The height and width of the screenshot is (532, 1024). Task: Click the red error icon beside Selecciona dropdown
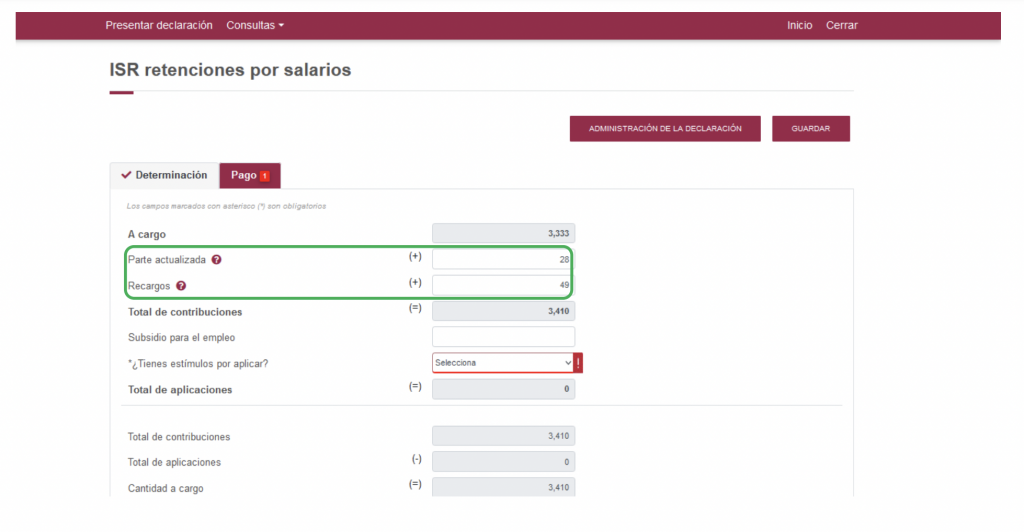pos(578,363)
